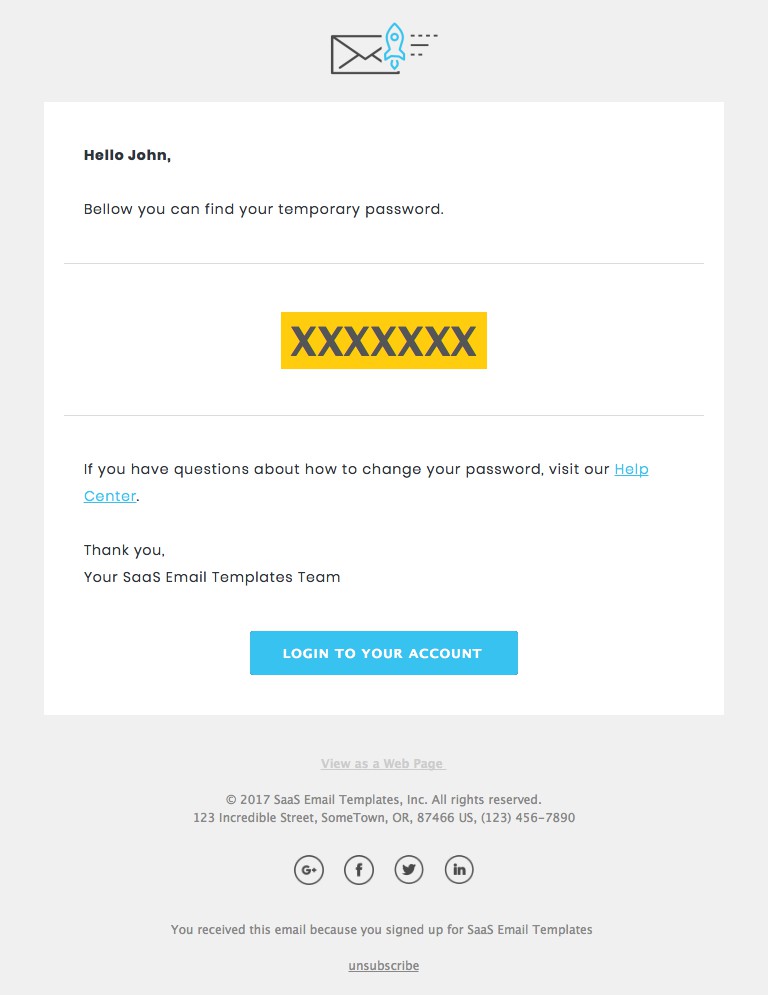This screenshot has width=768, height=995.
Task: Open the Google Plus social icon
Action: tap(309, 869)
